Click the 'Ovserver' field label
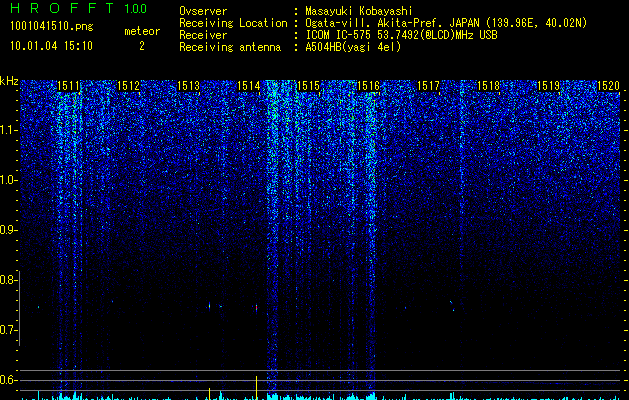This screenshot has width=629, height=400. click(x=203, y=11)
